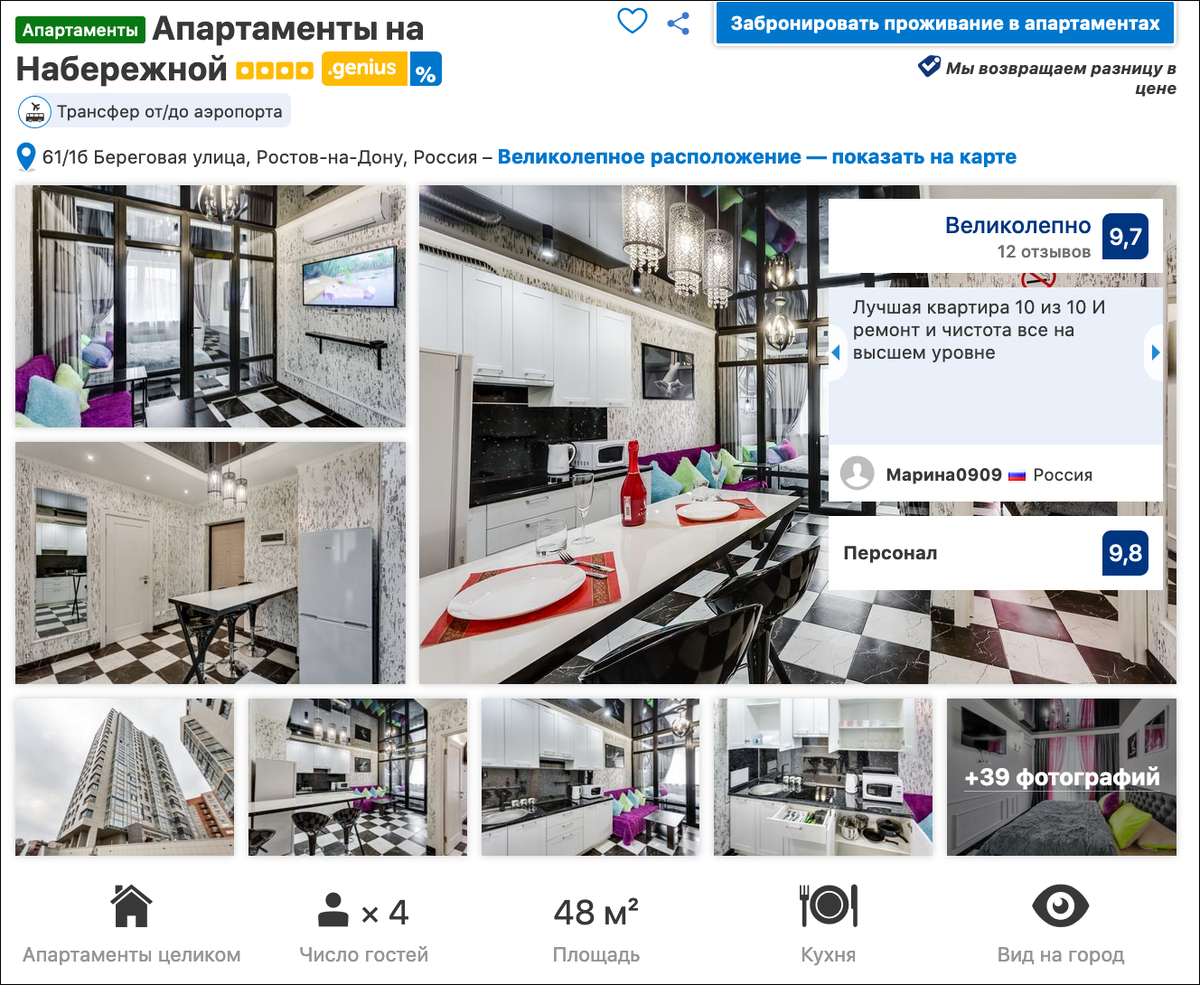
Task: Click the green Апартаменты category label
Action: 81,29
